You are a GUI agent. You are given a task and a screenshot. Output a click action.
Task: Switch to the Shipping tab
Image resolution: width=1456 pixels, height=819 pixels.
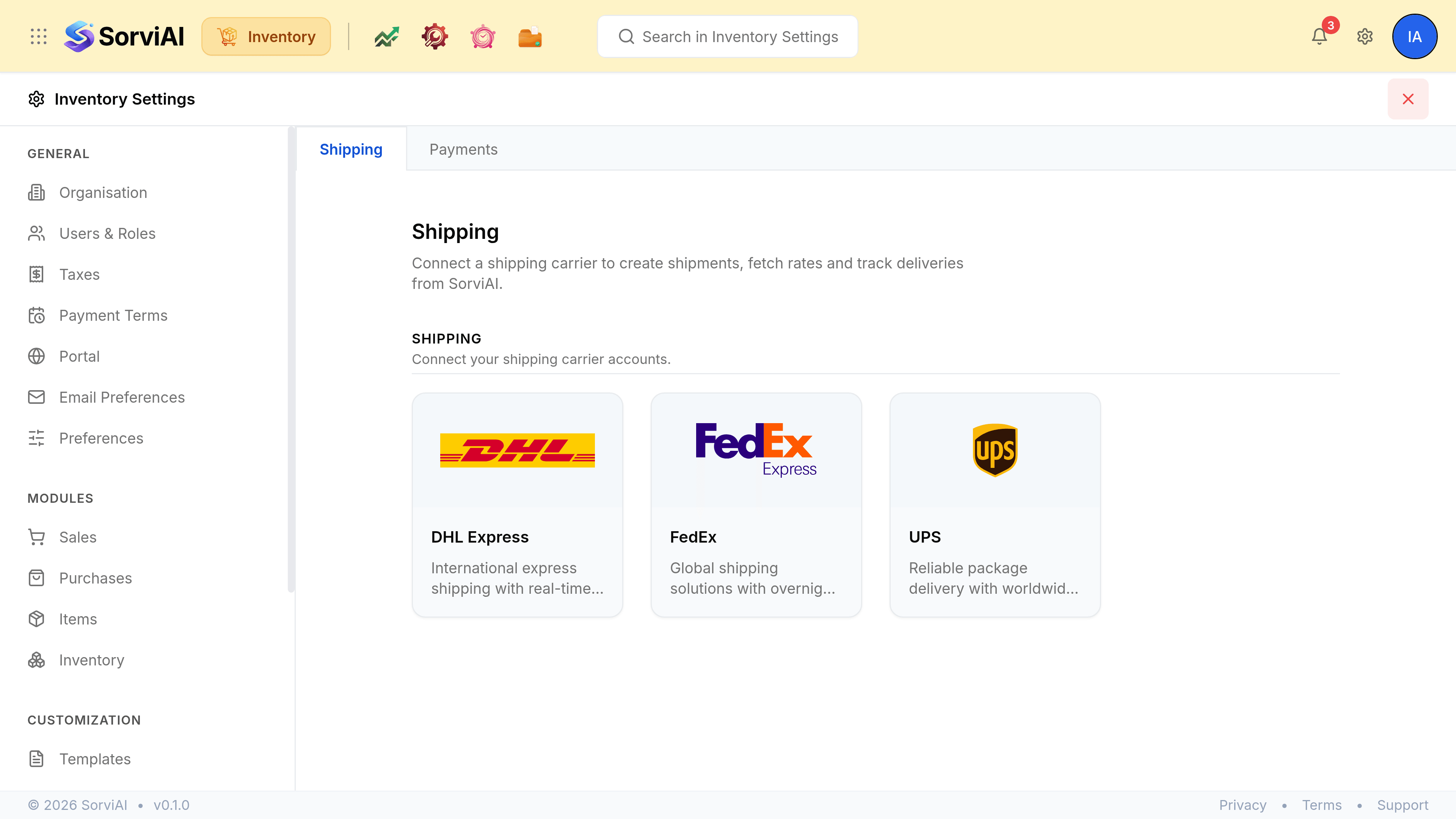(x=351, y=149)
